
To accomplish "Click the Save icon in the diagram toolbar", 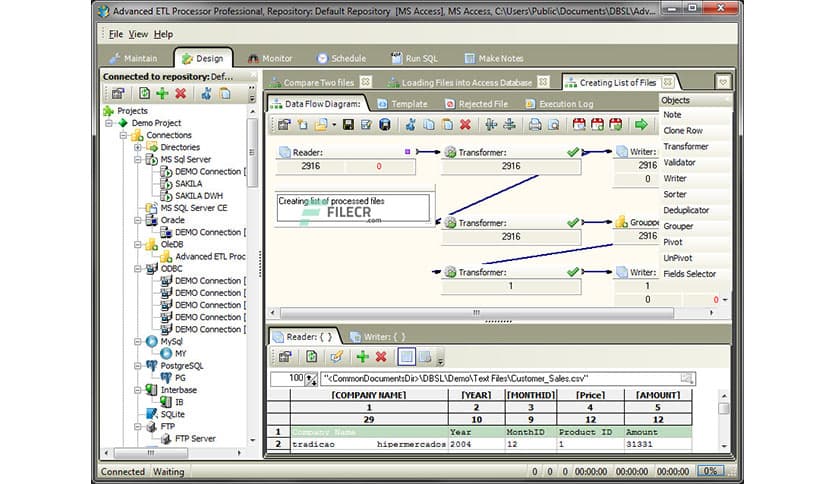I will [348, 125].
